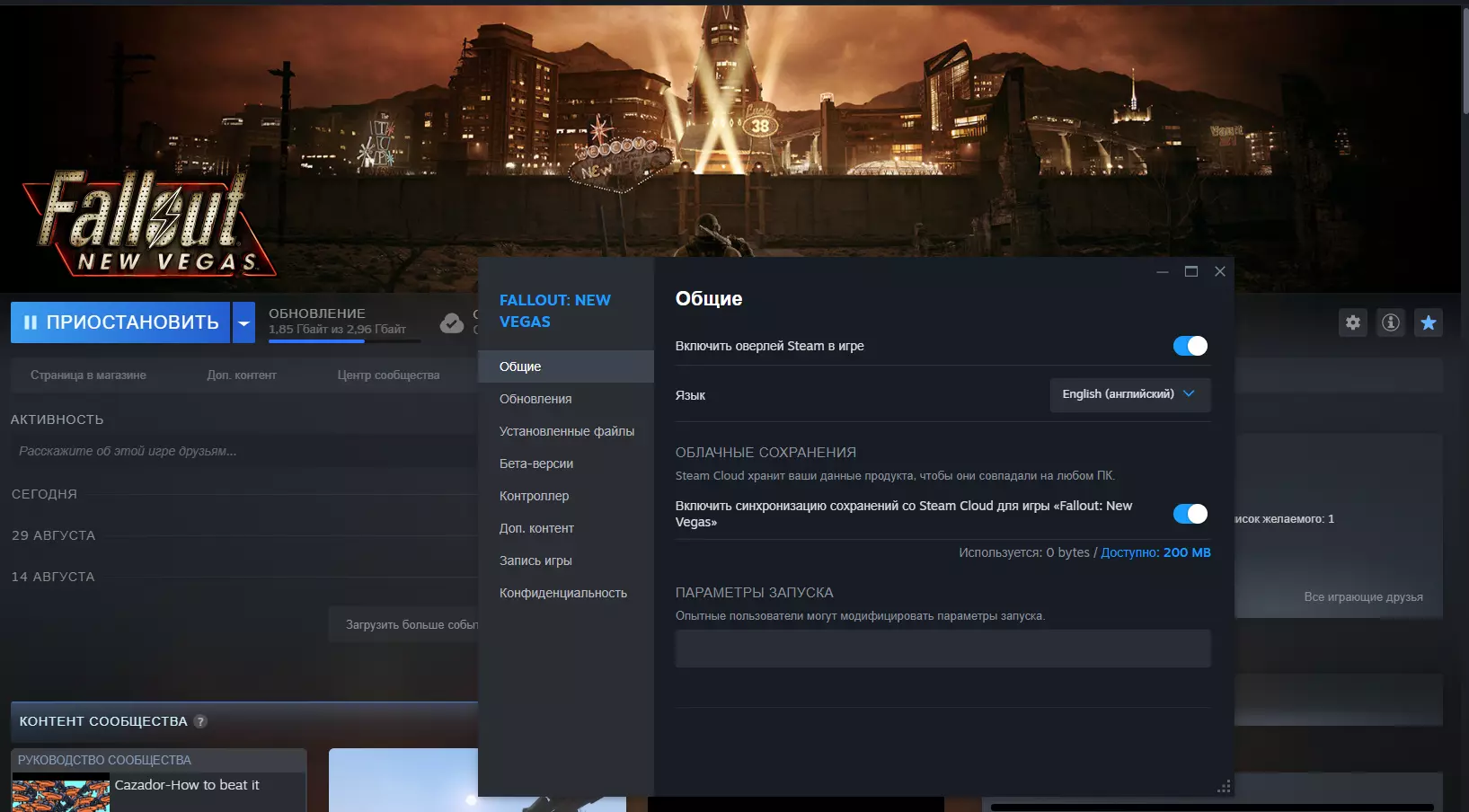Switch to the Бета-версии section
The width and height of the screenshot is (1469, 812).
tap(566, 463)
